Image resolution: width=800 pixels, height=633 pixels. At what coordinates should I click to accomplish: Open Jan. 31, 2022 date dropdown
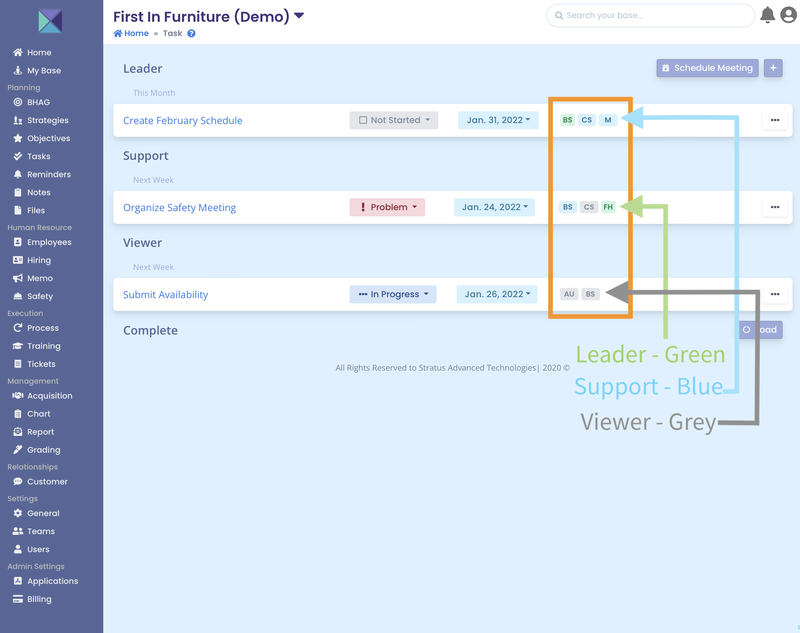pos(498,120)
